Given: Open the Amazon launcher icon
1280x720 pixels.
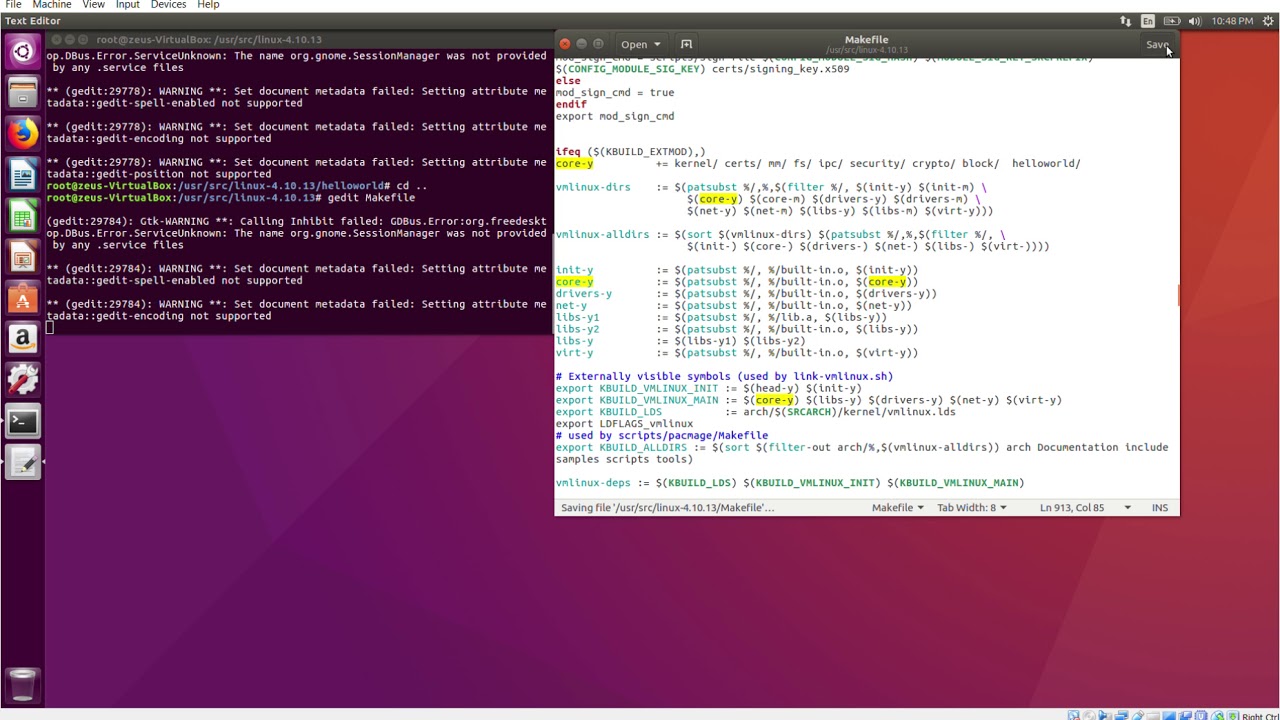Looking at the screenshot, I should tap(22, 339).
